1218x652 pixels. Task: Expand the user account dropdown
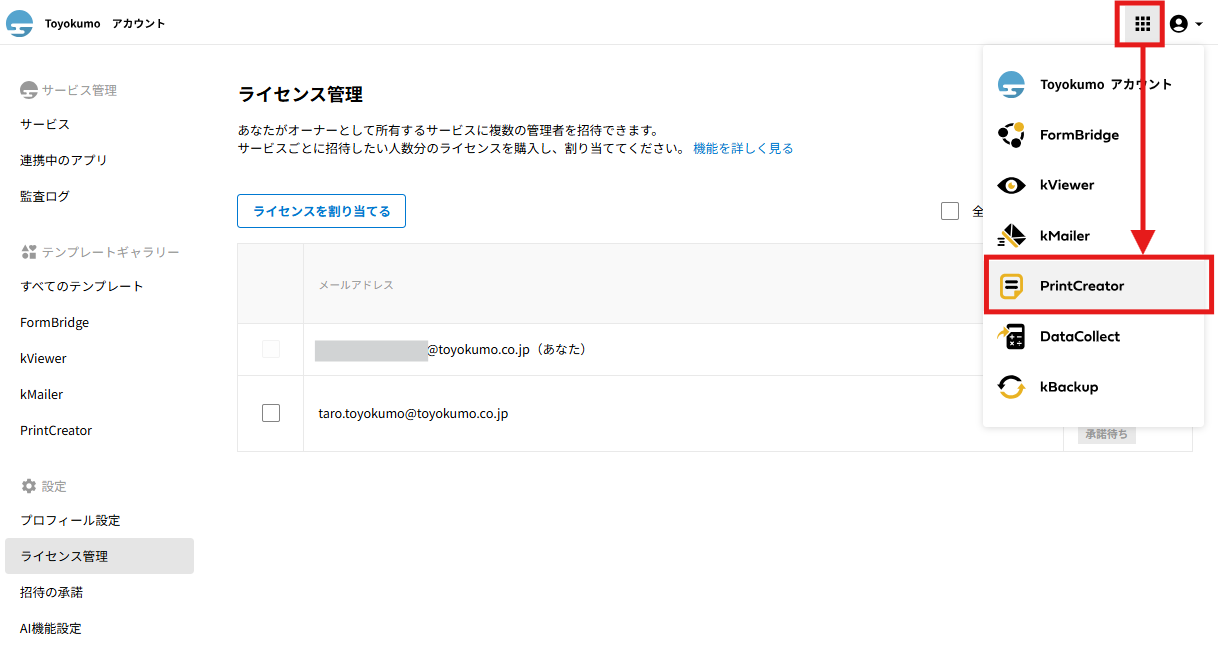coord(1185,24)
